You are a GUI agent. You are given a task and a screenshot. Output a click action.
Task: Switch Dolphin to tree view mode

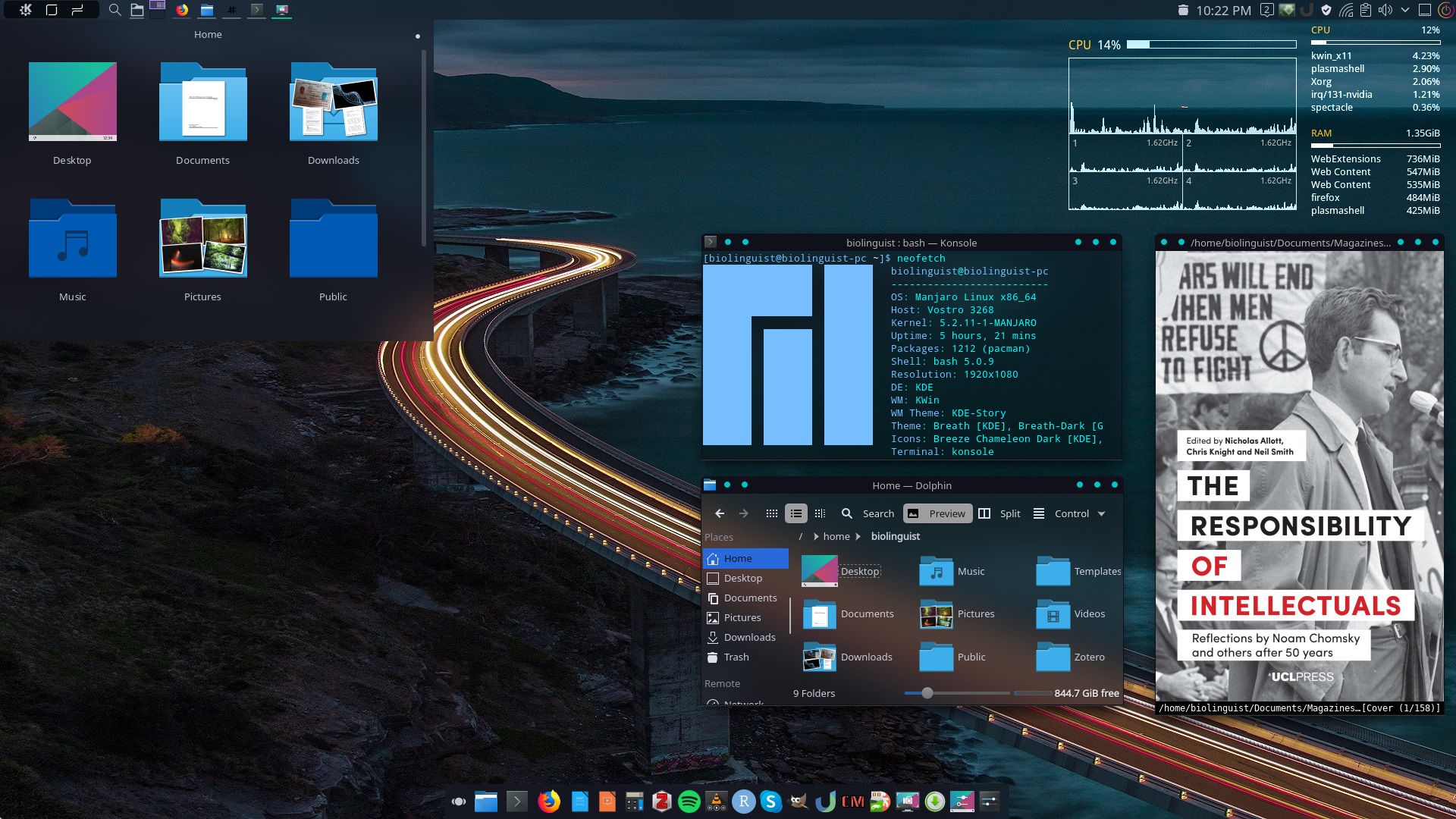[x=820, y=513]
